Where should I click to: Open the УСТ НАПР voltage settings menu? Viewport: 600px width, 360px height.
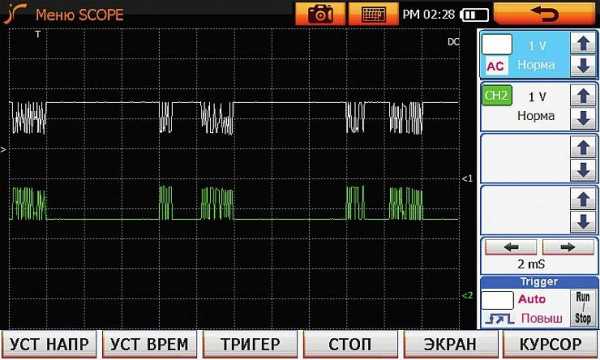click(49, 344)
